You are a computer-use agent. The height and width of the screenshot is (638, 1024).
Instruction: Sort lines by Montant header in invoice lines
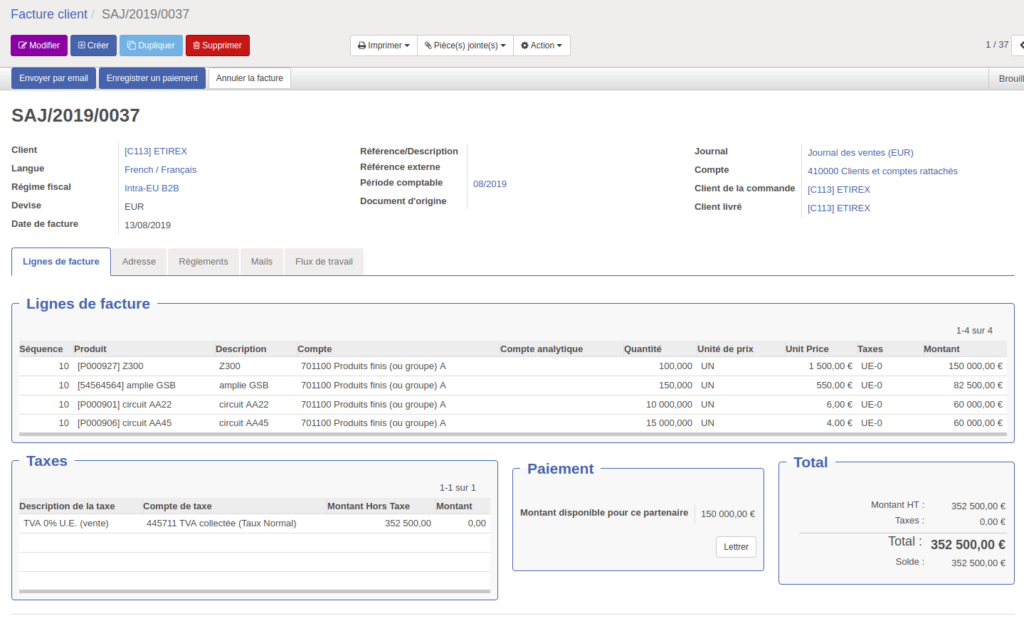pyautogui.click(x=941, y=349)
